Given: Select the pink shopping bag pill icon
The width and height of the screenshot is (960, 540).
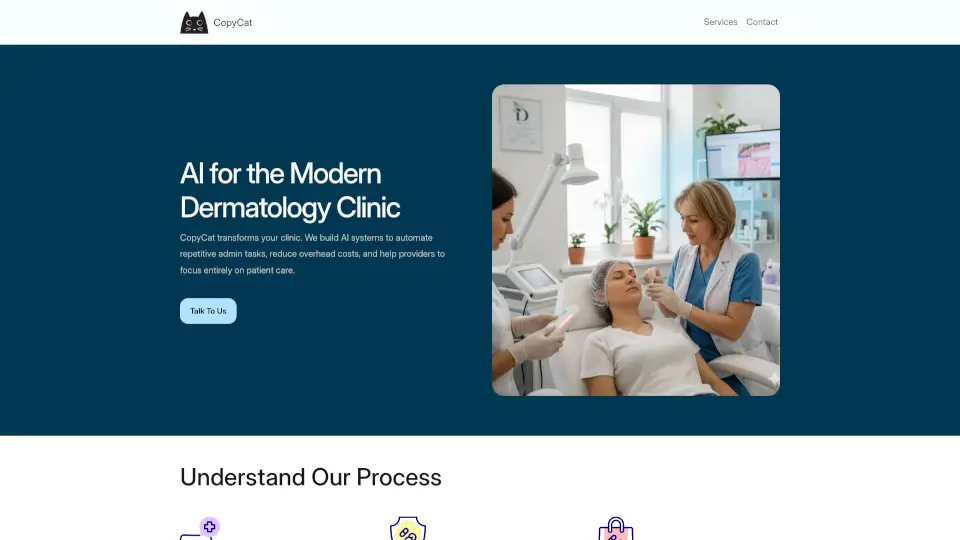Looking at the screenshot, I should tap(616, 529).
